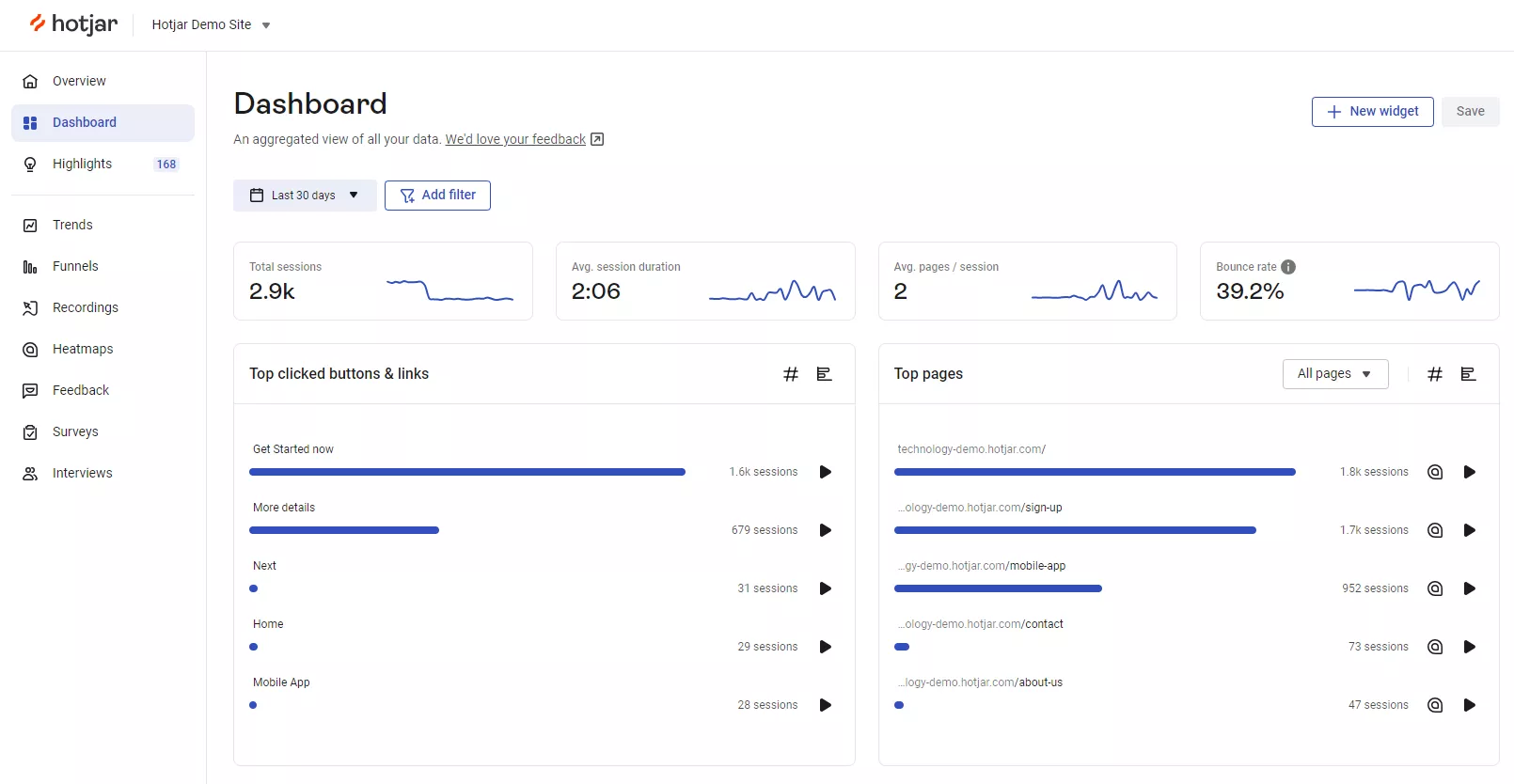The image size is (1514, 784).
Task: Click the technology-demo.hotjar.com/ page label
Action: pyautogui.click(x=971, y=449)
